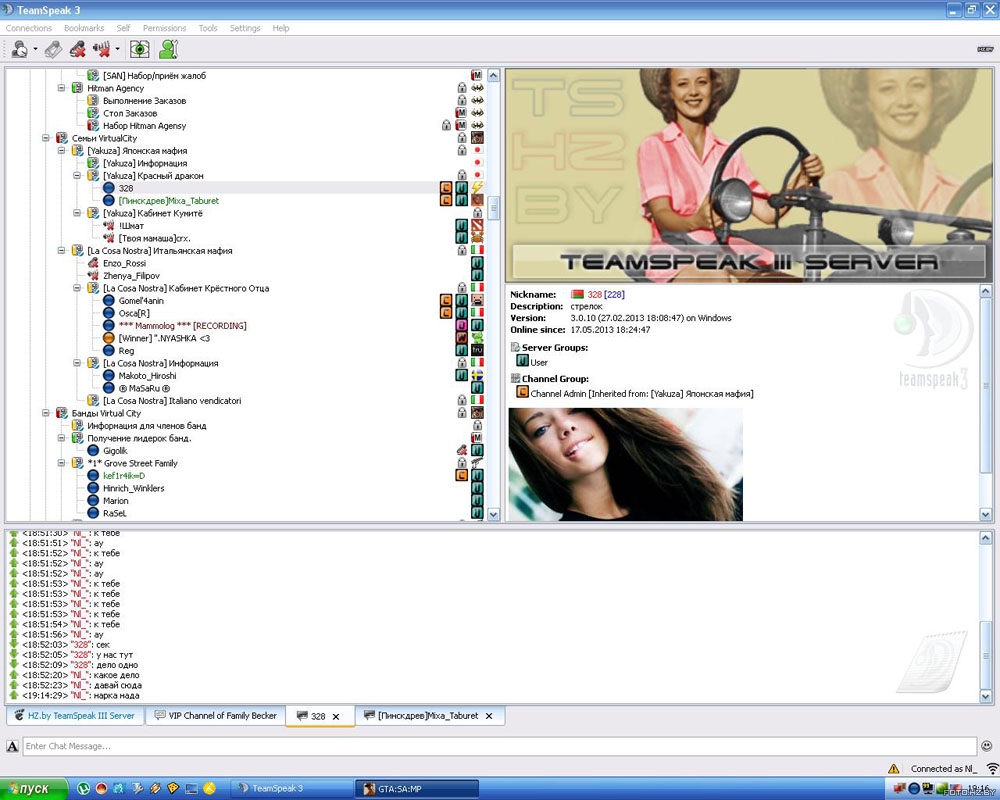Select user *** Mammolog *** [RECORDING]
Screen dimensions: 1000x800
click(182, 326)
